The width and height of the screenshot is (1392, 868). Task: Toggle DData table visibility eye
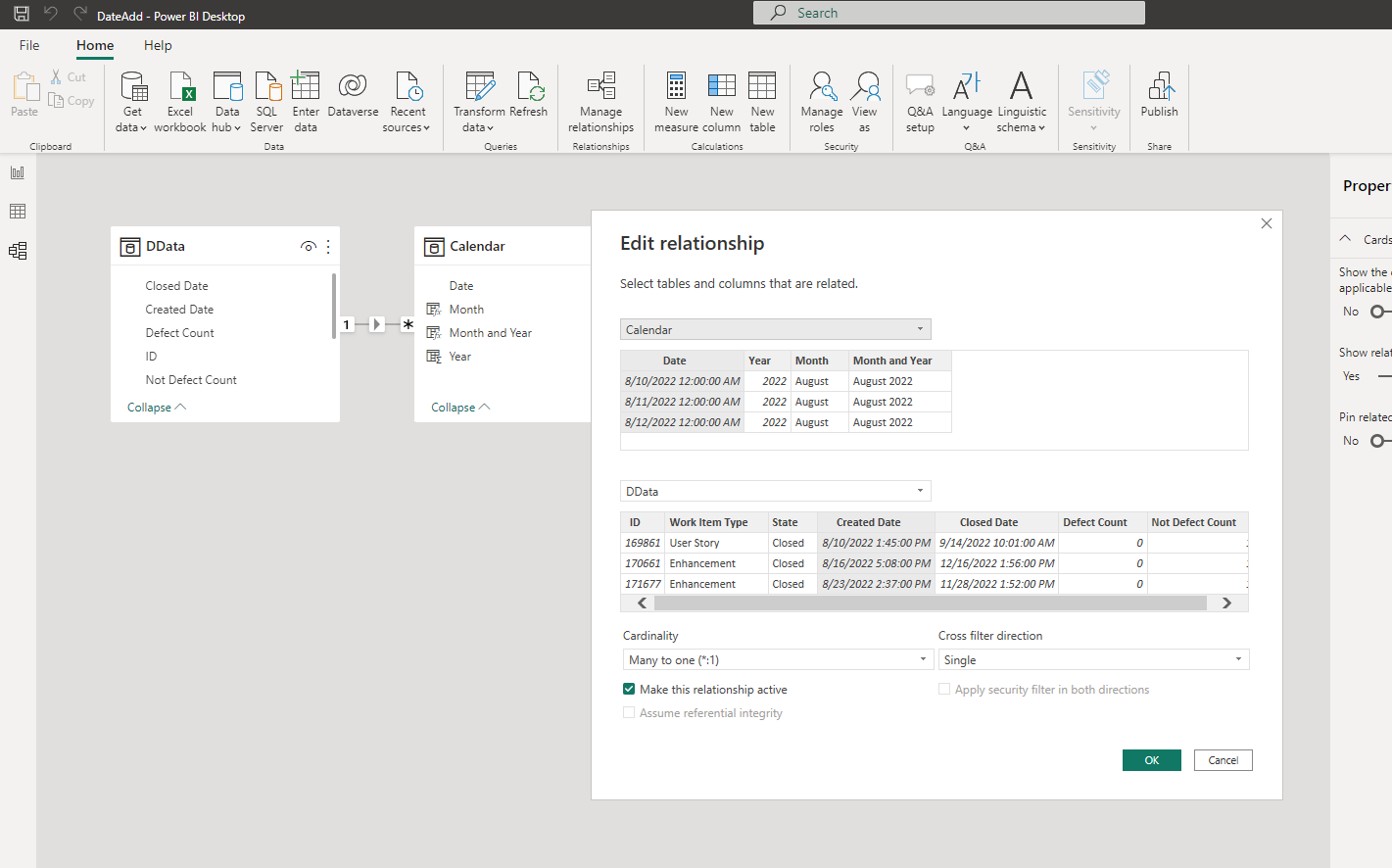pyautogui.click(x=309, y=247)
